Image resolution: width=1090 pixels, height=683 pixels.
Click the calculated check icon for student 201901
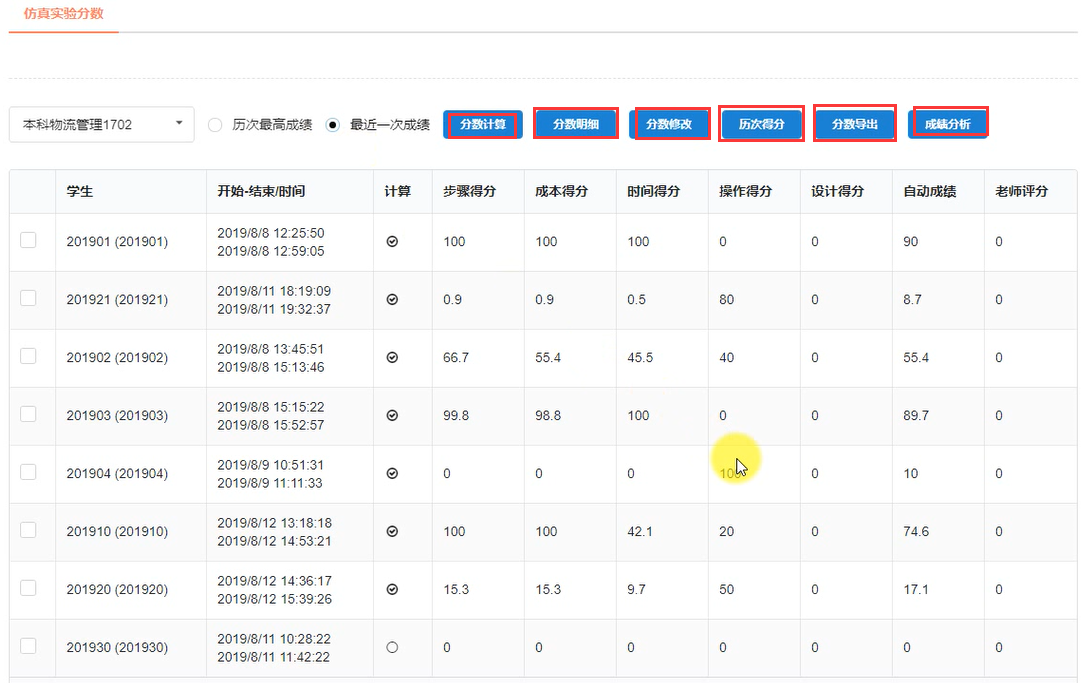pos(392,241)
